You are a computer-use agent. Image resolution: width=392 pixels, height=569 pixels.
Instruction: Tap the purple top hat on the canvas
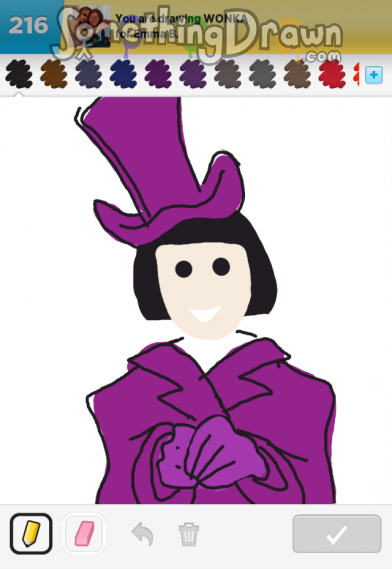click(x=160, y=171)
